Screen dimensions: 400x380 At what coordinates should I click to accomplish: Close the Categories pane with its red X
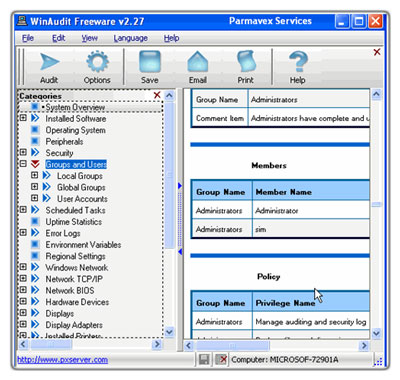point(157,95)
